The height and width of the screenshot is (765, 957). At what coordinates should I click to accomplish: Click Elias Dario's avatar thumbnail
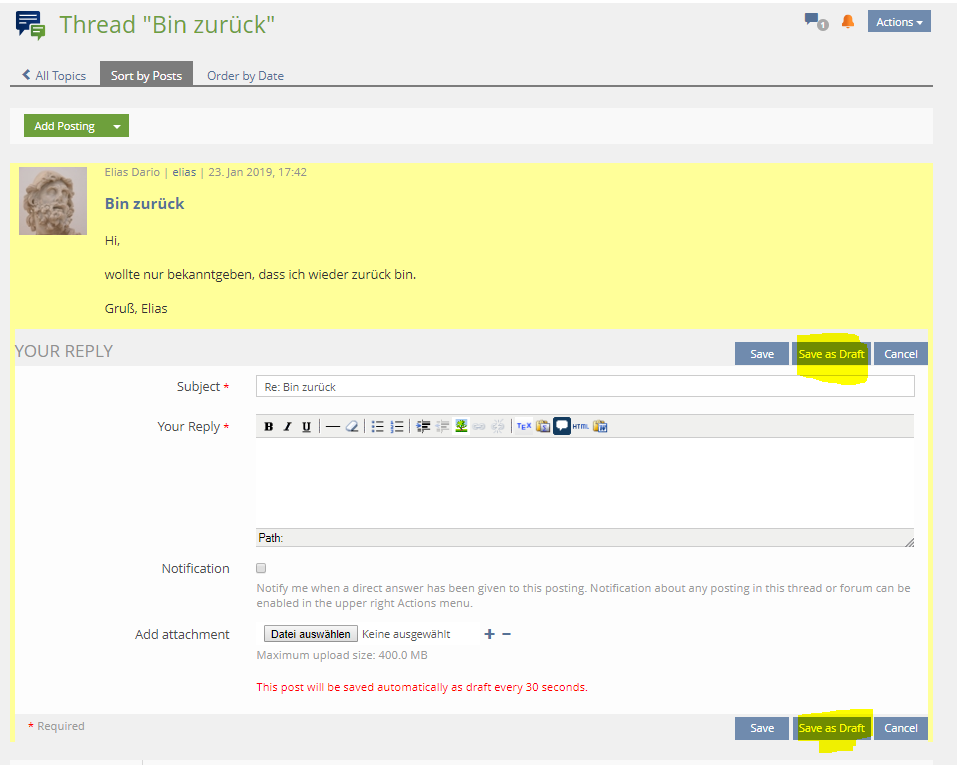coord(53,201)
